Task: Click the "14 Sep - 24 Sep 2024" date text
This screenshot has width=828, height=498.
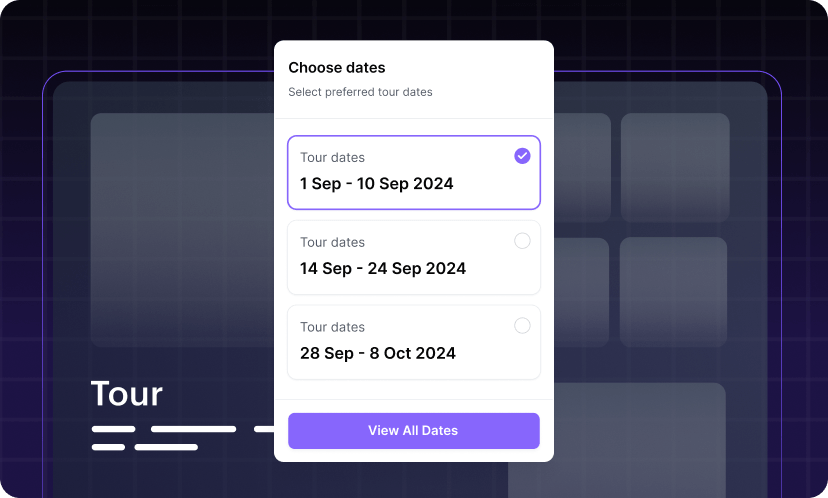Action: [383, 269]
